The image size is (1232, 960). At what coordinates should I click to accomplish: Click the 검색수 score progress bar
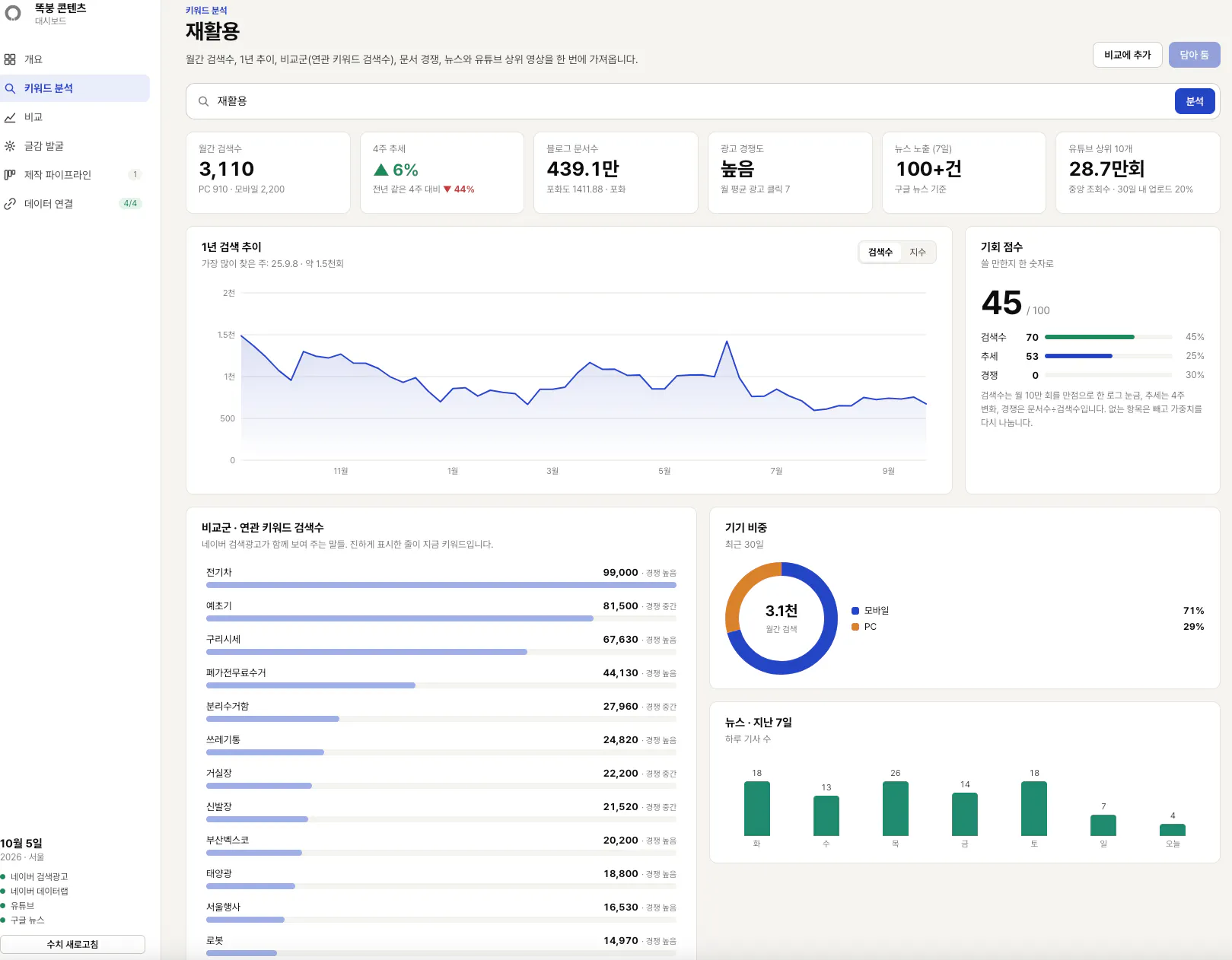click(x=1108, y=337)
